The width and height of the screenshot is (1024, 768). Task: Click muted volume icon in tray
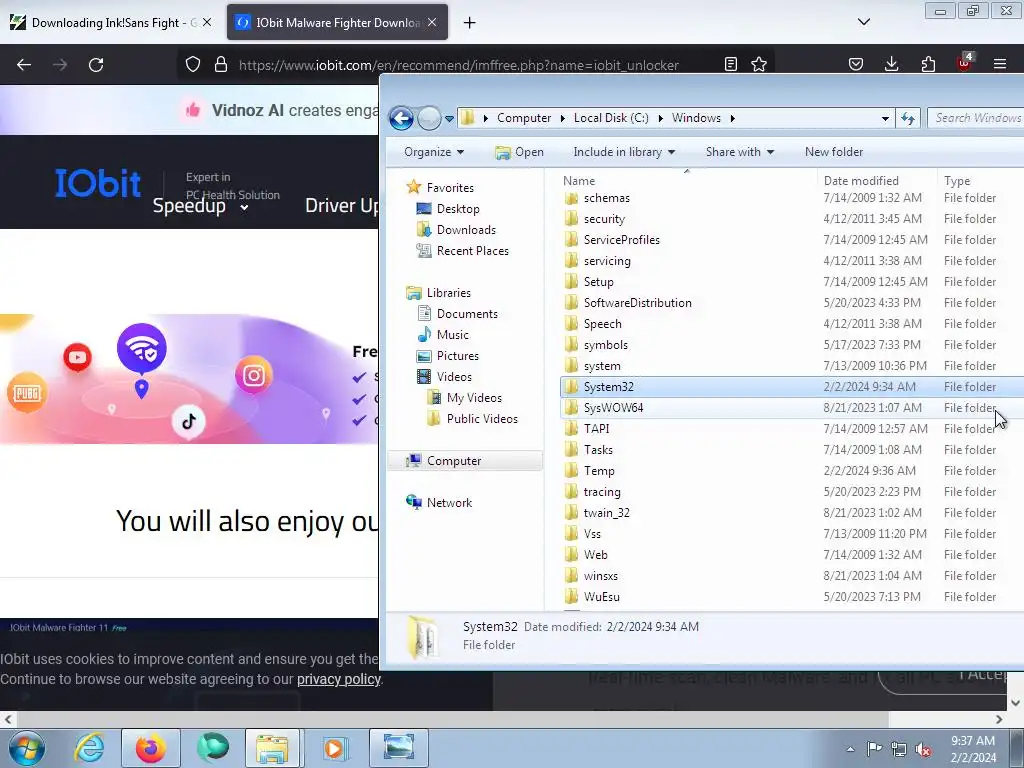coord(923,750)
